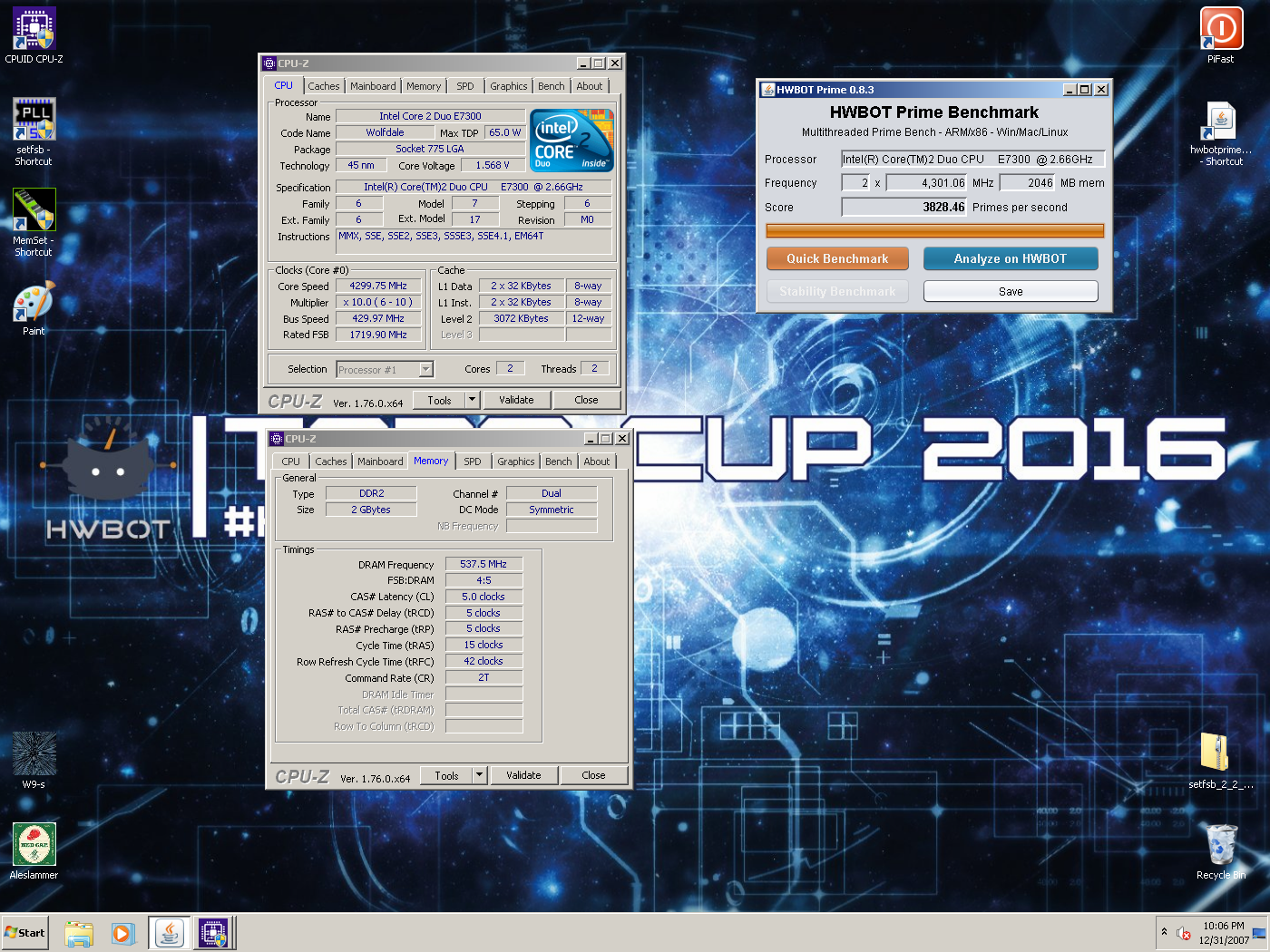Click the Core Speed value 4299.75 MHz
The width and height of the screenshot is (1270, 952).
pyautogui.click(x=378, y=286)
